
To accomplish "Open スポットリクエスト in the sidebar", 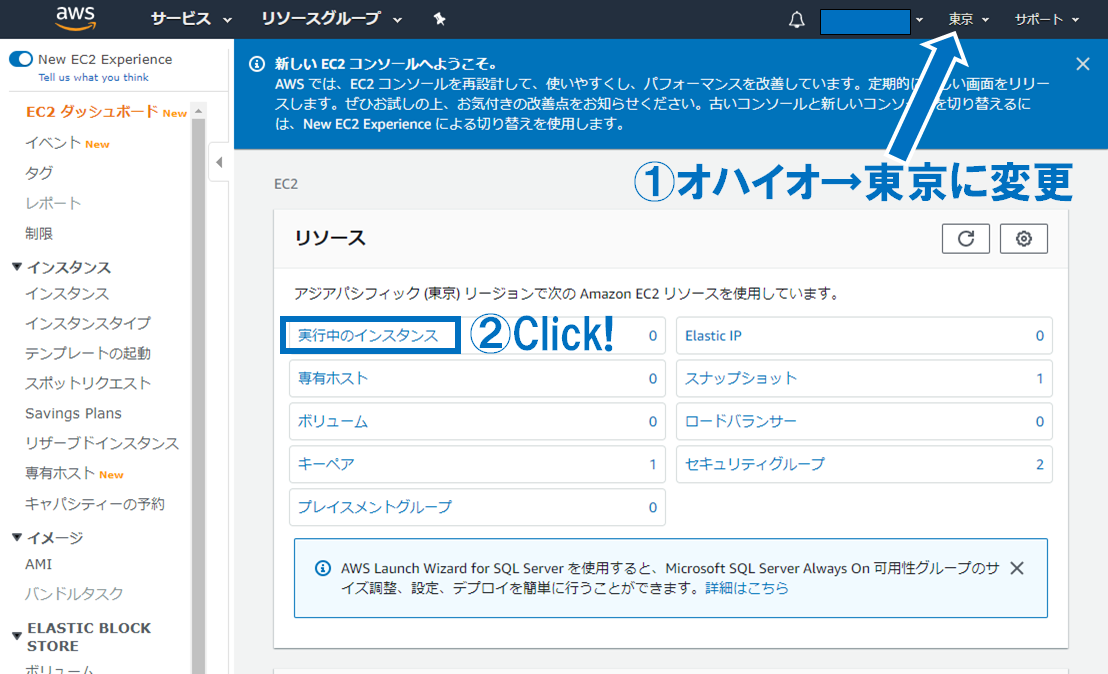I will point(88,384).
